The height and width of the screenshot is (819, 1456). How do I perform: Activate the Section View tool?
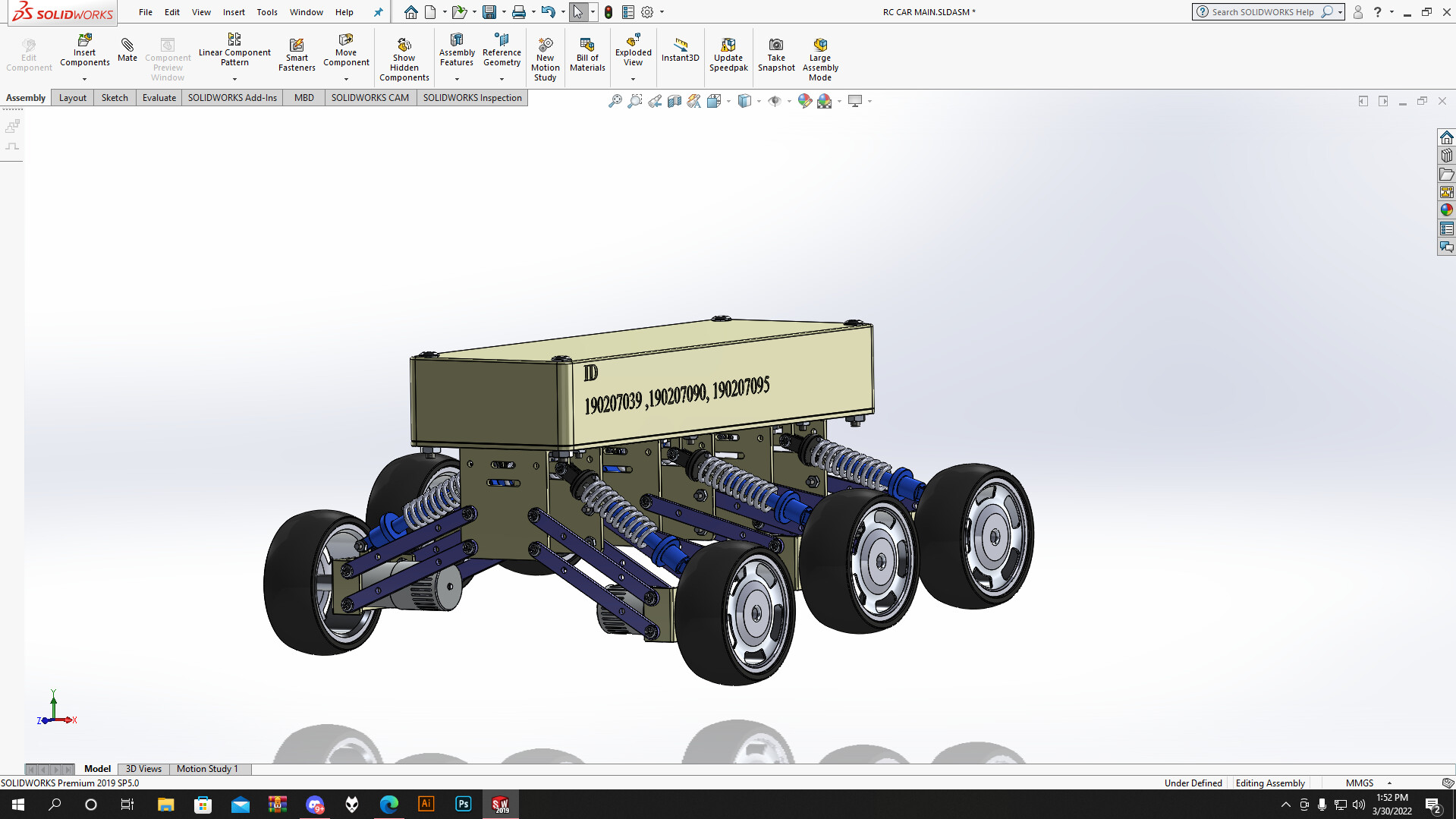[x=675, y=101]
